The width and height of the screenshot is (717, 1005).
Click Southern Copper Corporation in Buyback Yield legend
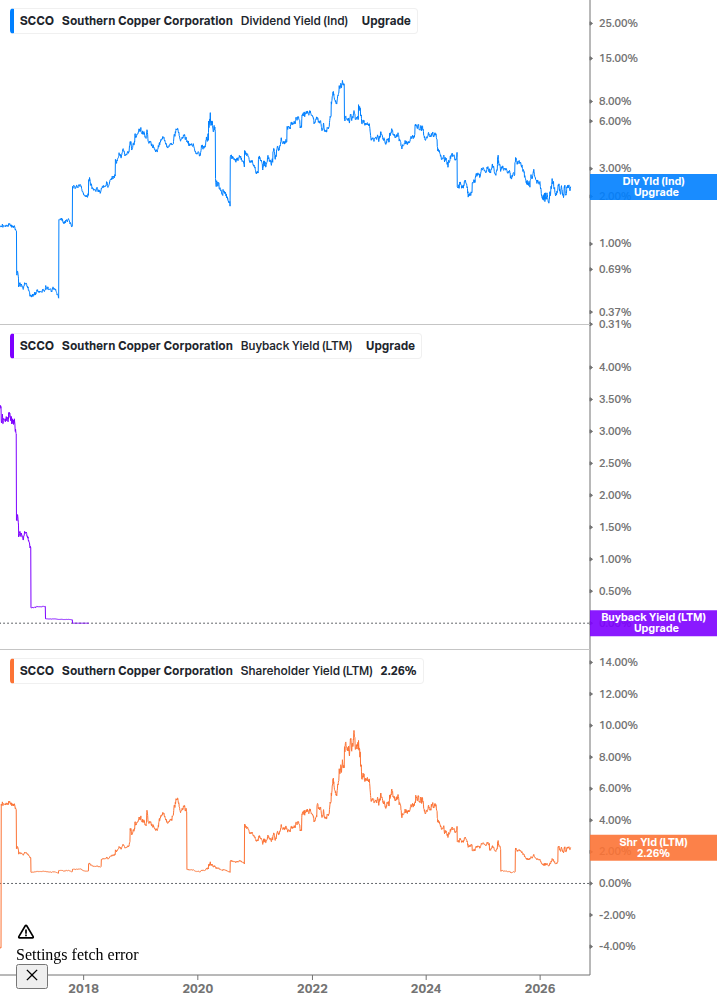pyautogui.click(x=147, y=346)
